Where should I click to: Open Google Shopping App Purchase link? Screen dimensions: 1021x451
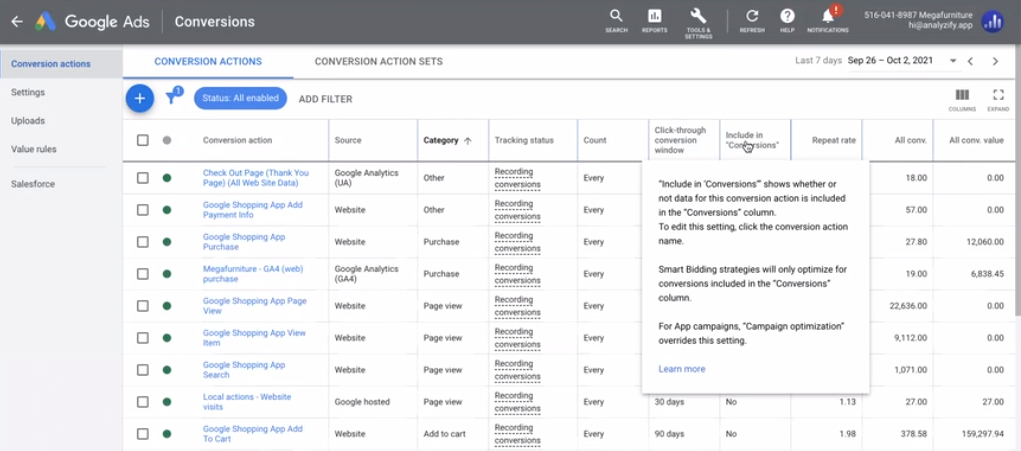coord(244,242)
